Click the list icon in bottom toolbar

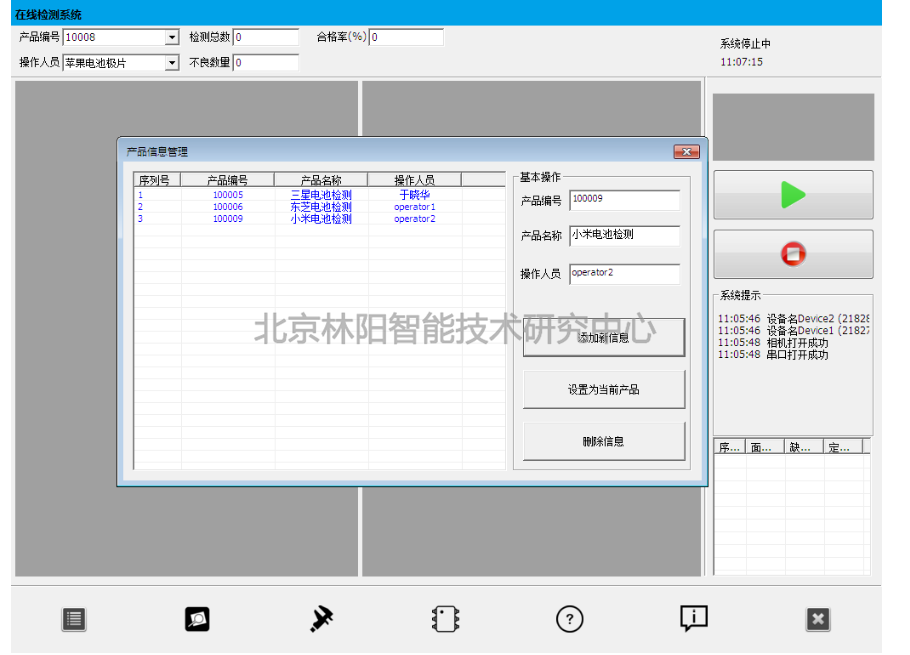[74, 619]
